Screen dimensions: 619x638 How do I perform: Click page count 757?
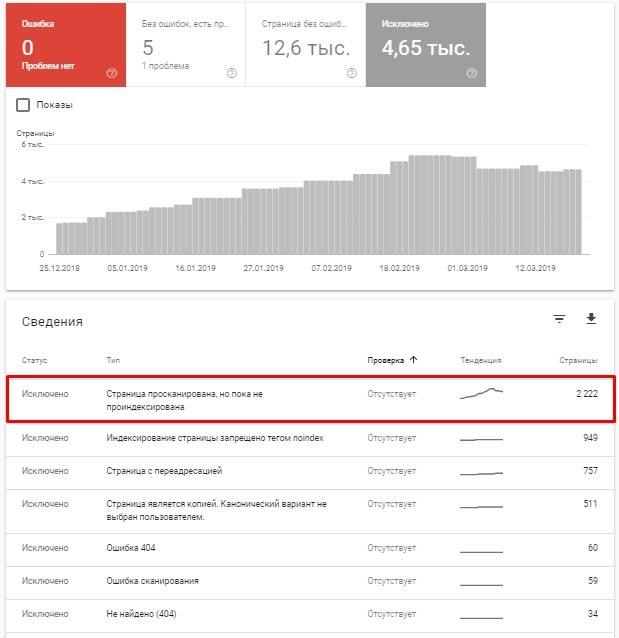(590, 471)
